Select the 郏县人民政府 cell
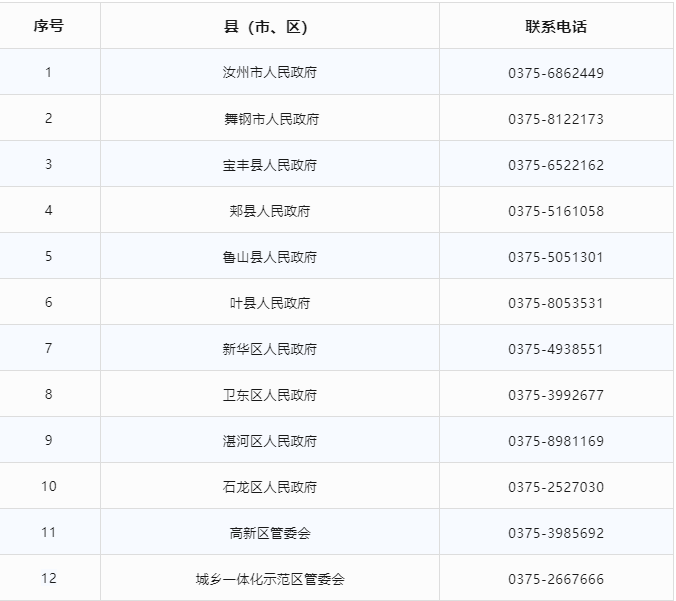The width and height of the screenshot is (676, 601). [270, 211]
